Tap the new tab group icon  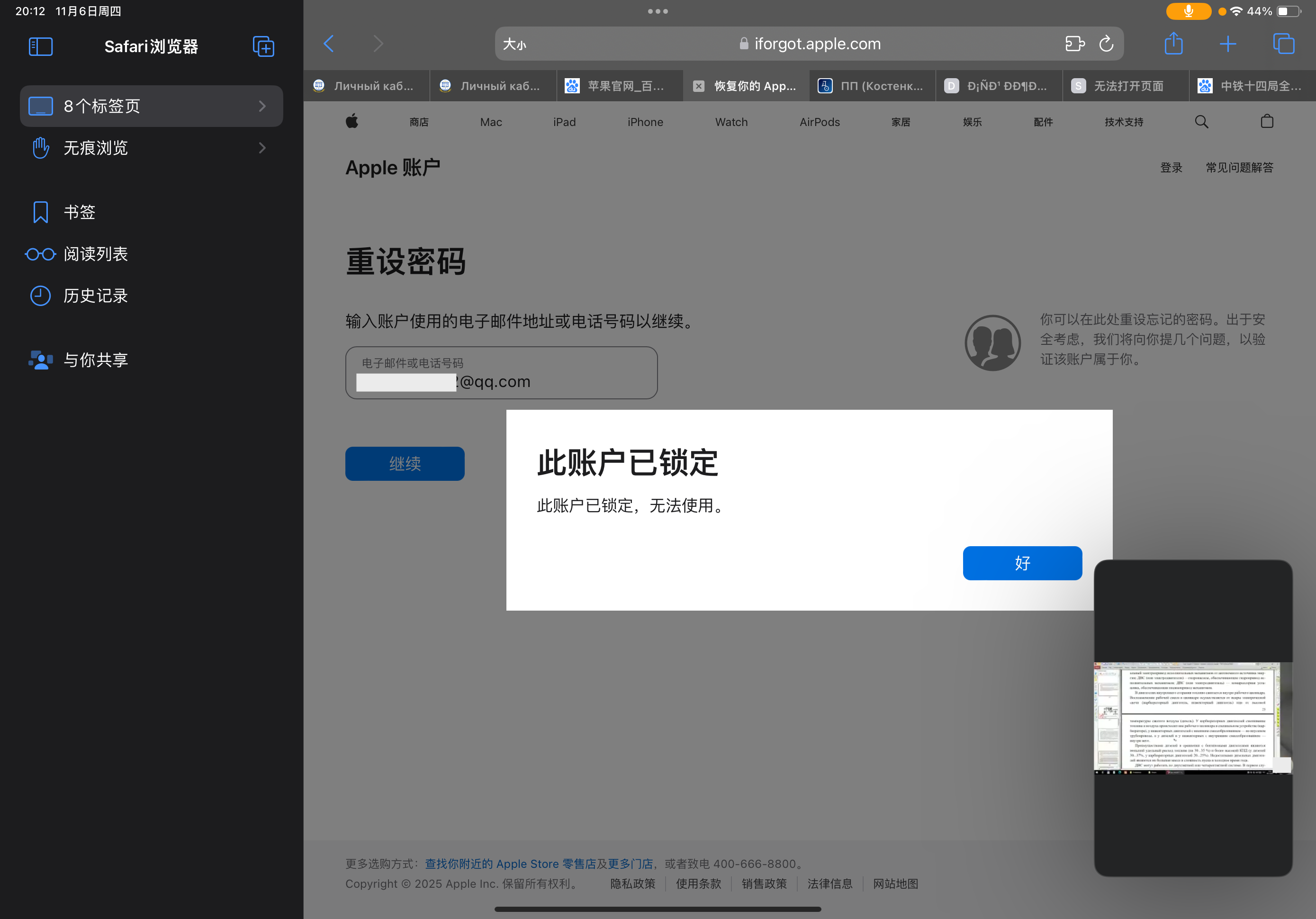coord(263,46)
